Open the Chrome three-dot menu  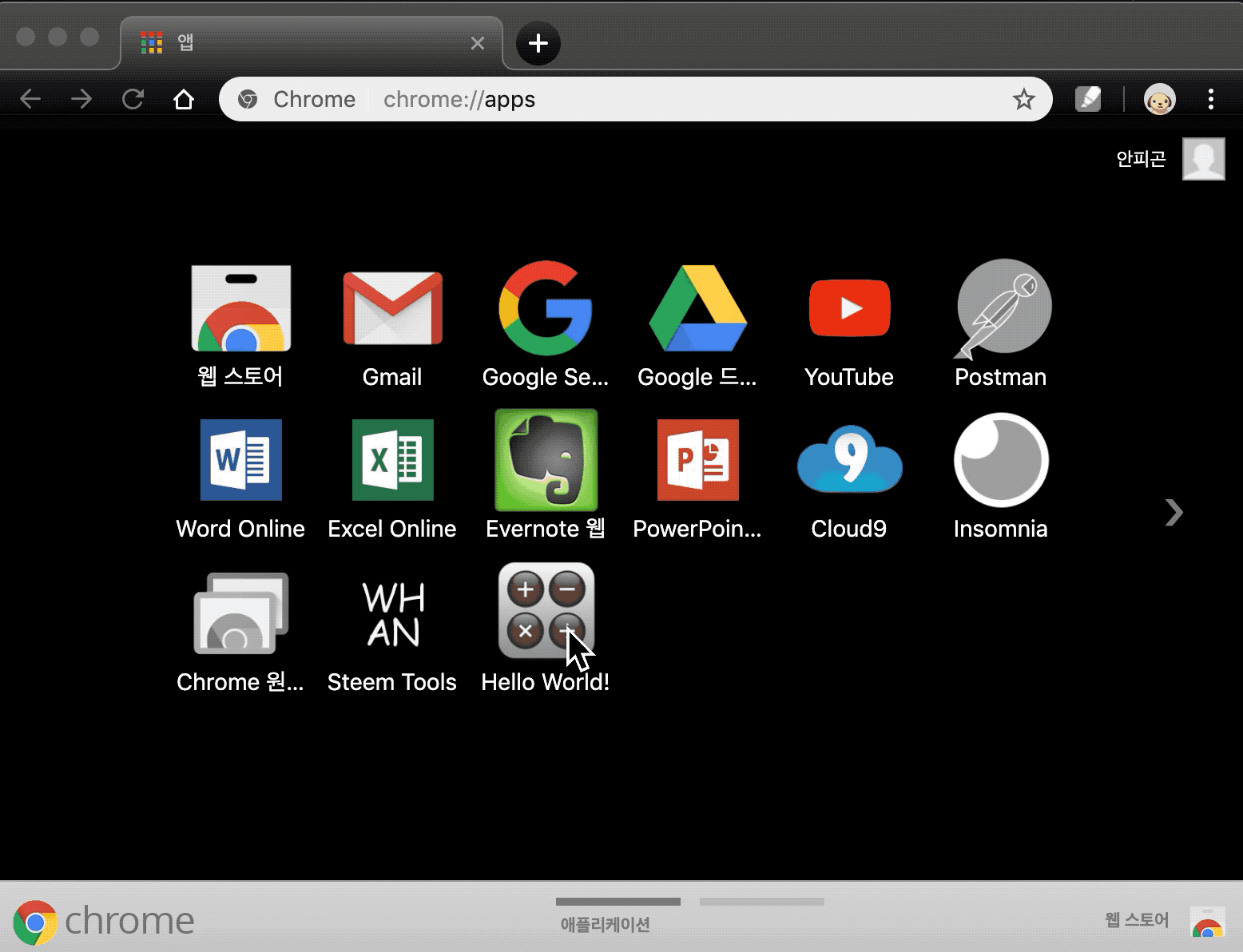[x=1211, y=99]
